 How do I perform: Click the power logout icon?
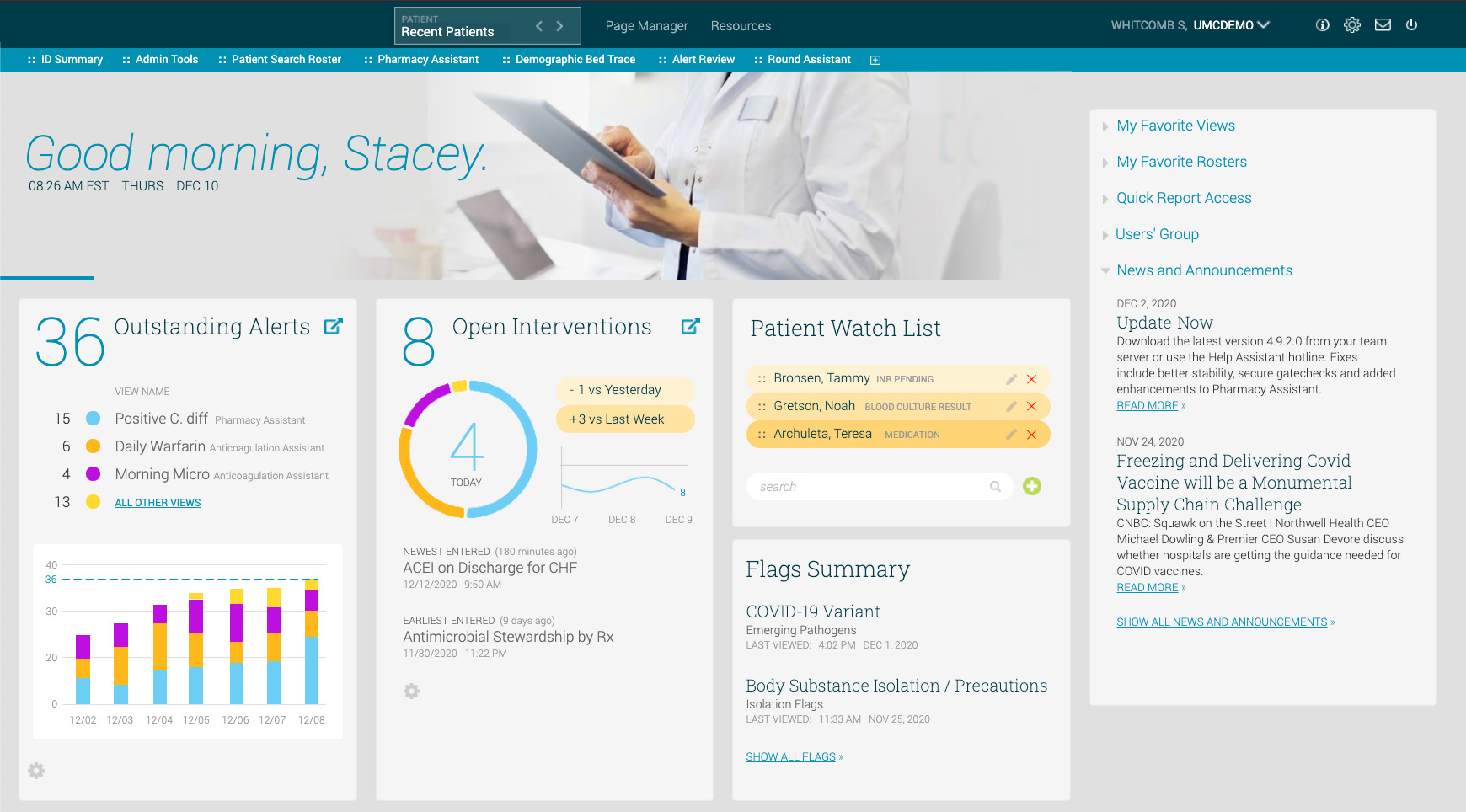click(1411, 25)
